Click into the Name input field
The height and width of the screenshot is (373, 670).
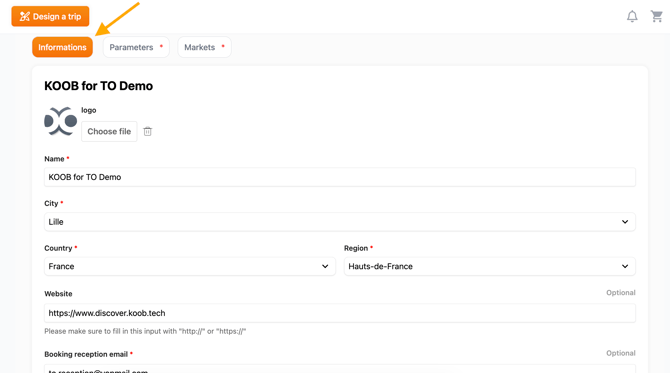(x=340, y=177)
